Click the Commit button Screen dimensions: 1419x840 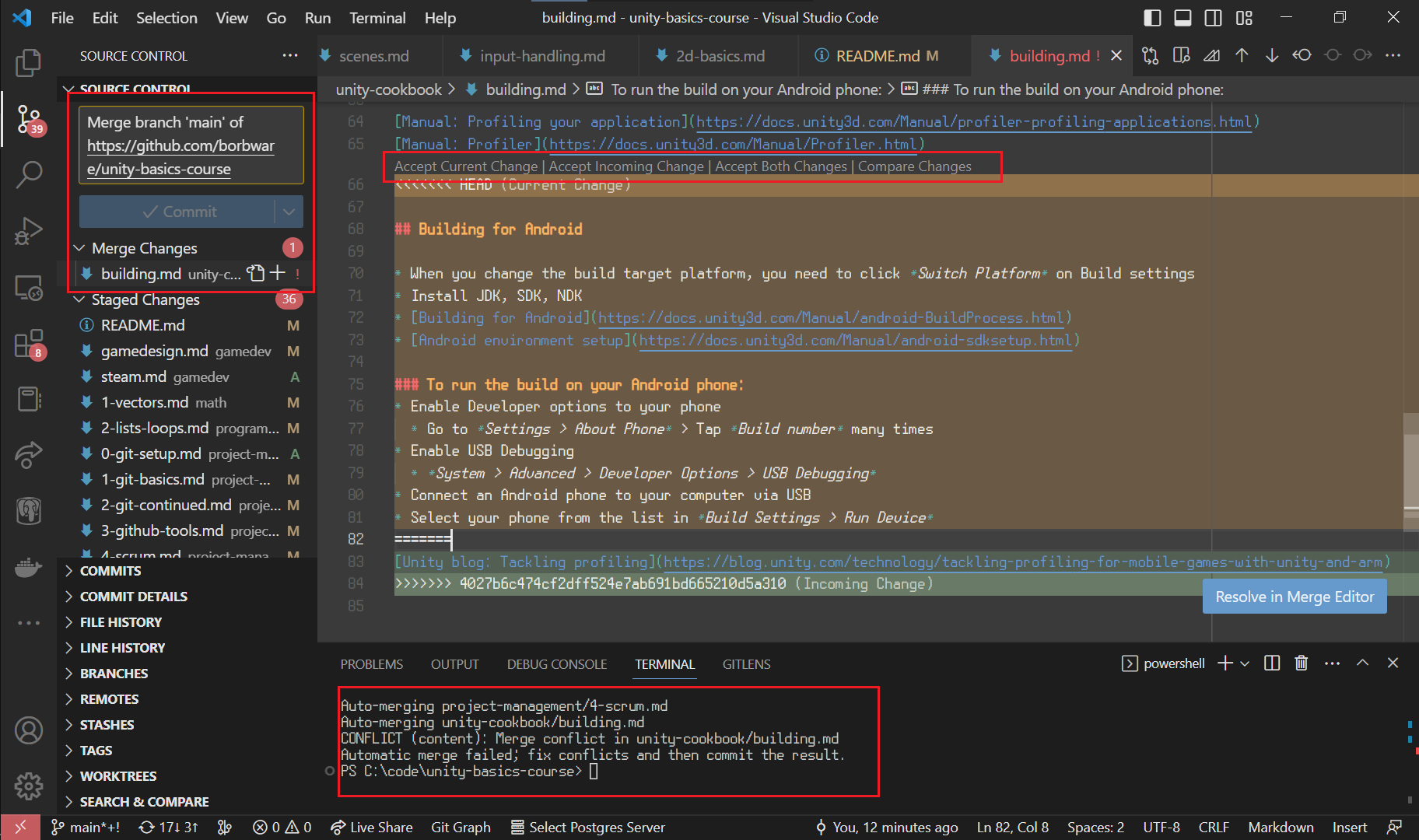coord(177,212)
